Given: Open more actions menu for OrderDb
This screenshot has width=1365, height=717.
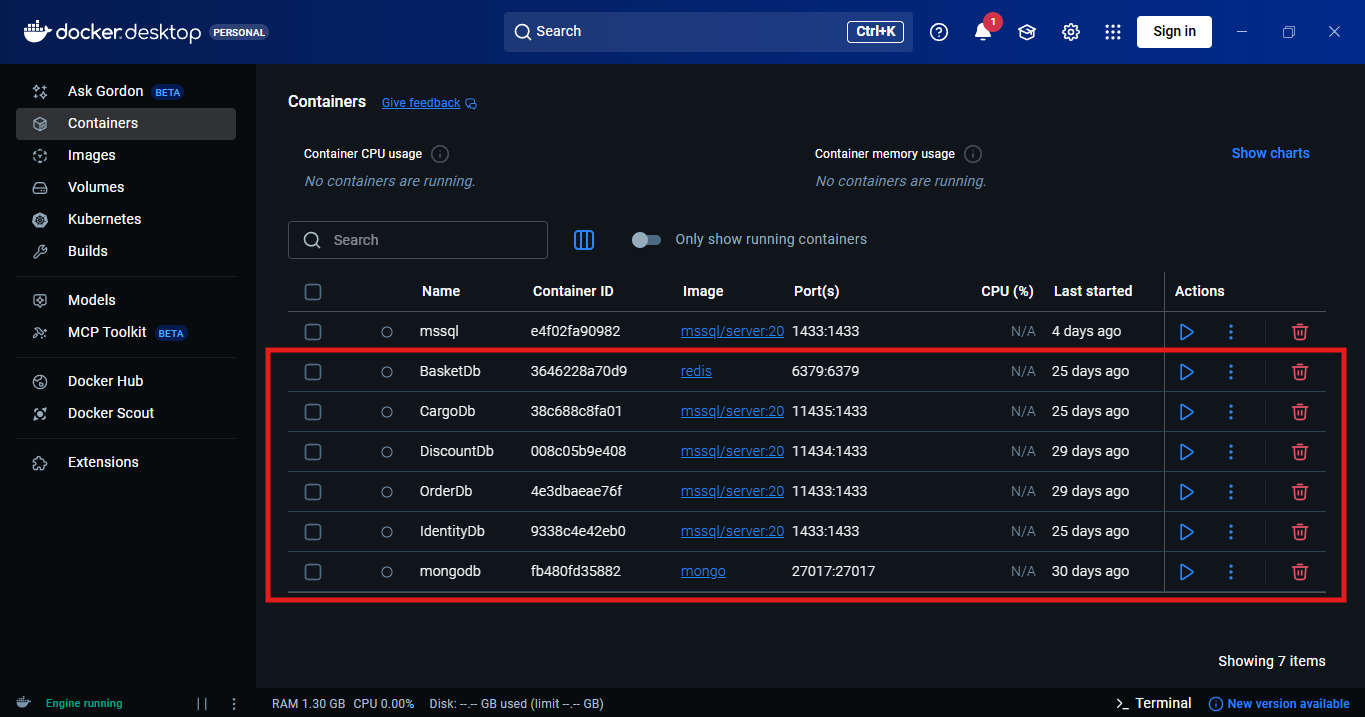Looking at the screenshot, I should pos(1231,491).
